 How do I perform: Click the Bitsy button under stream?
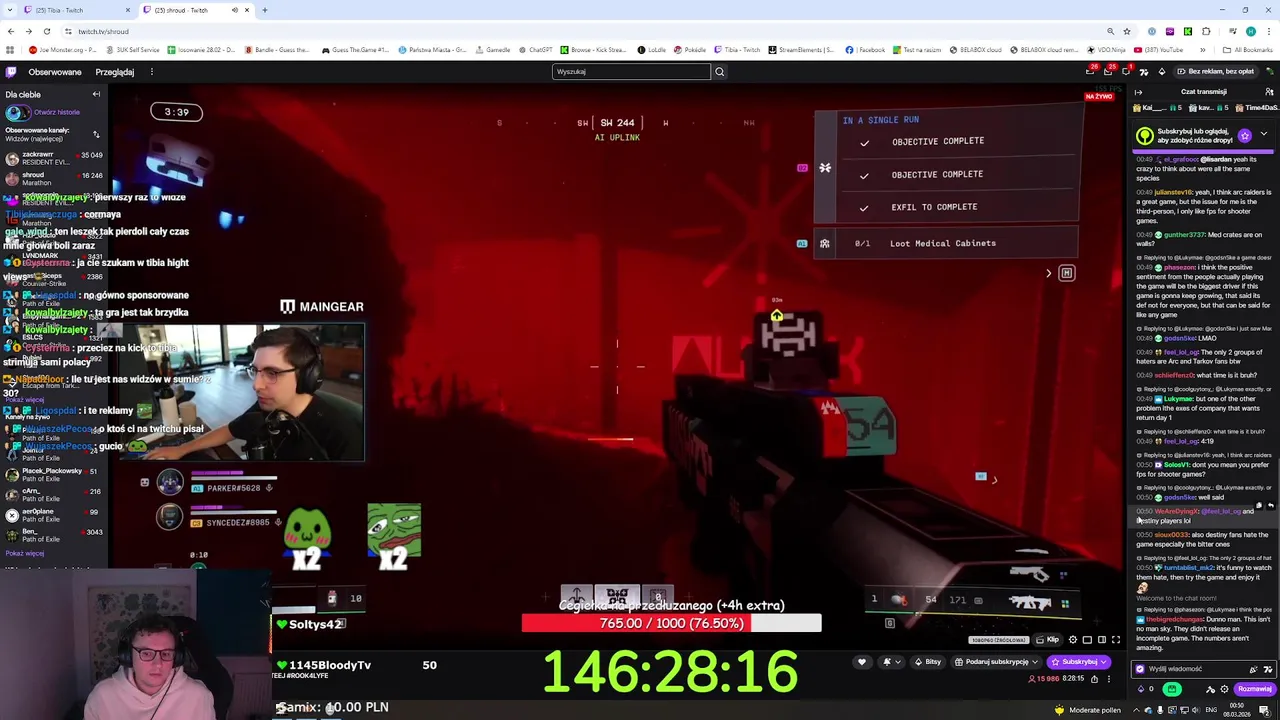click(928, 662)
